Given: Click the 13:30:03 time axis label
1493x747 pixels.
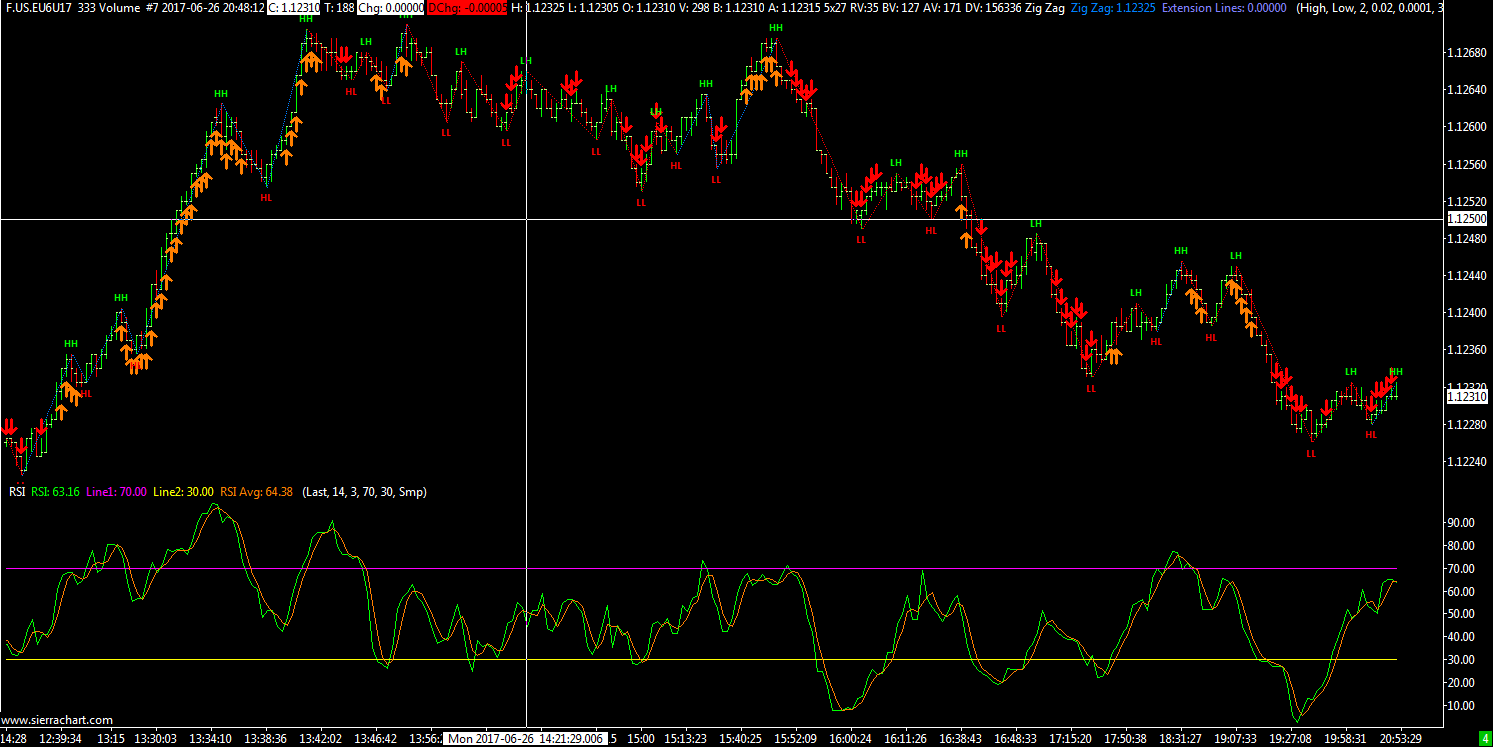Looking at the screenshot, I should (155, 738).
